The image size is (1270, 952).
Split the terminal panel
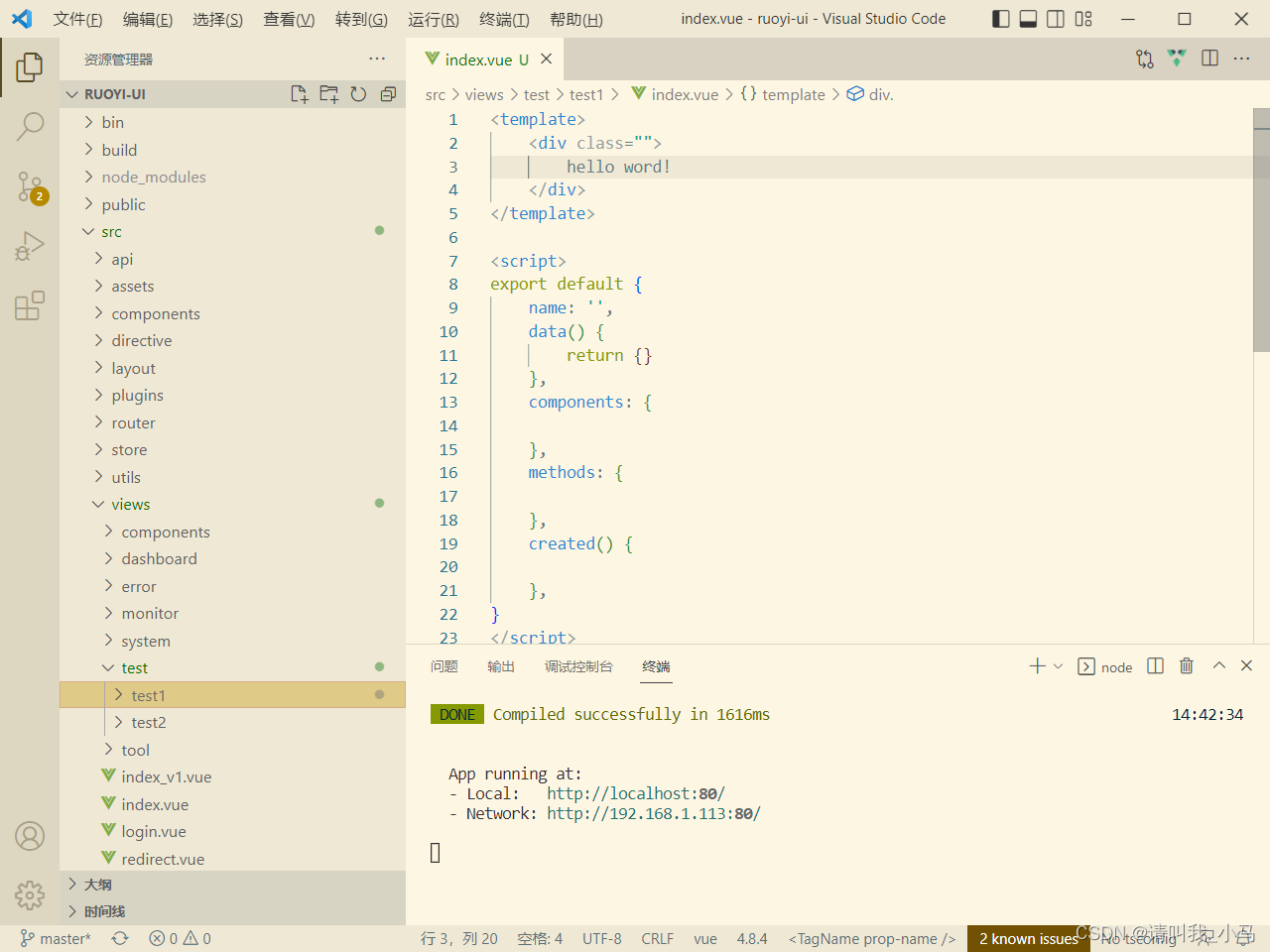pyautogui.click(x=1155, y=666)
